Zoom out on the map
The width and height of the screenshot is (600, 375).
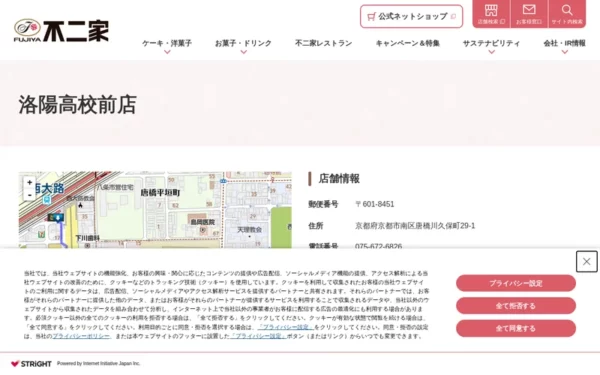coord(29,195)
